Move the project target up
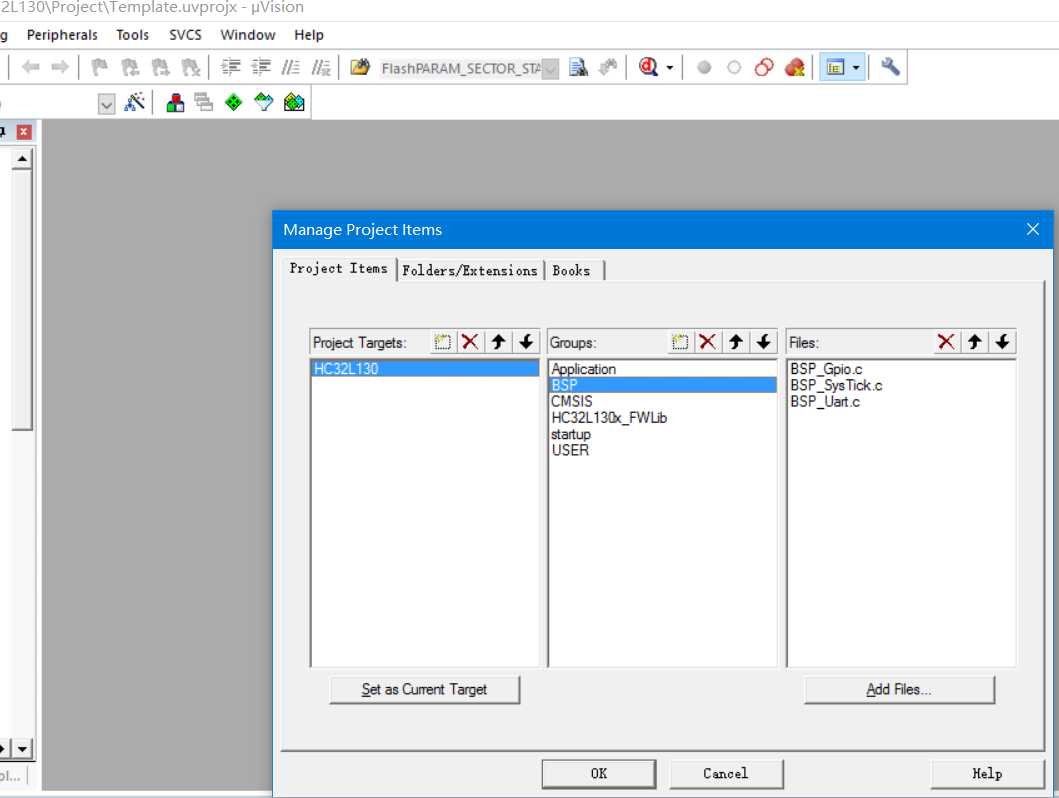1059x798 pixels. [x=498, y=342]
